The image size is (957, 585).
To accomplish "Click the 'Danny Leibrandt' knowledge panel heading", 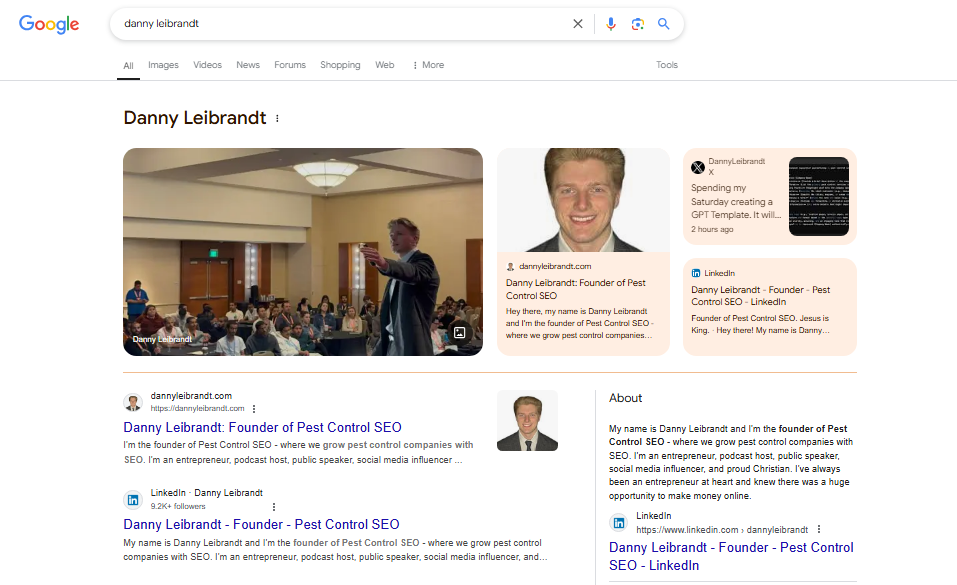I will click(195, 118).
